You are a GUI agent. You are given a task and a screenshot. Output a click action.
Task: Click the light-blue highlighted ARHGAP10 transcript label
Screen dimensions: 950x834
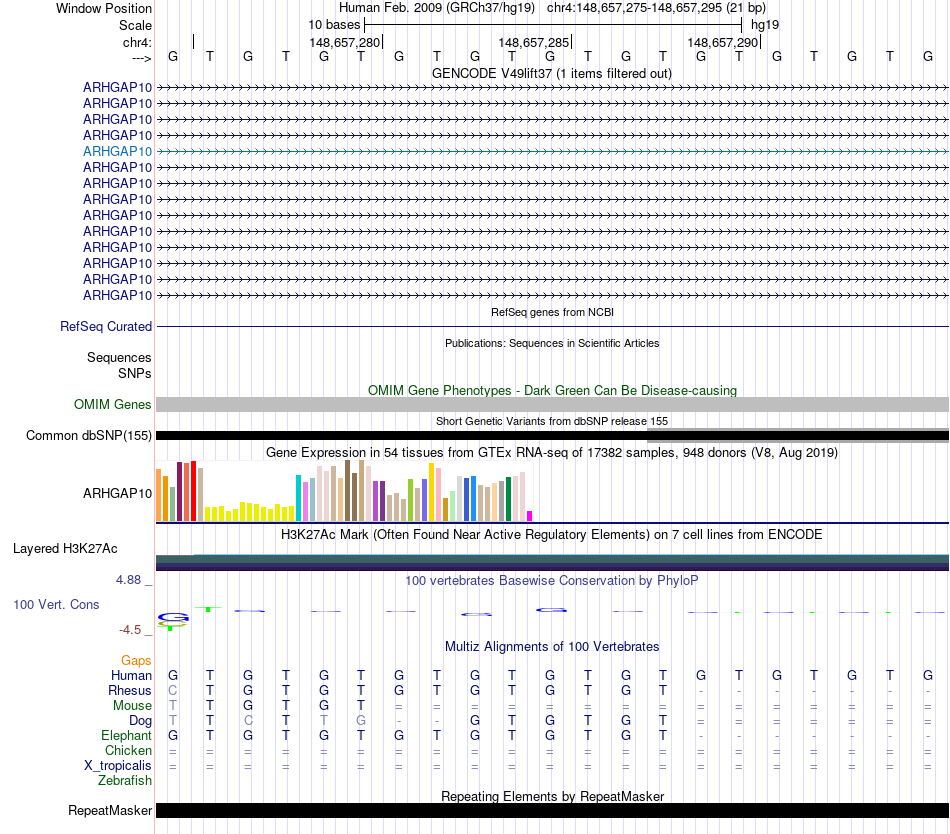[x=118, y=151]
